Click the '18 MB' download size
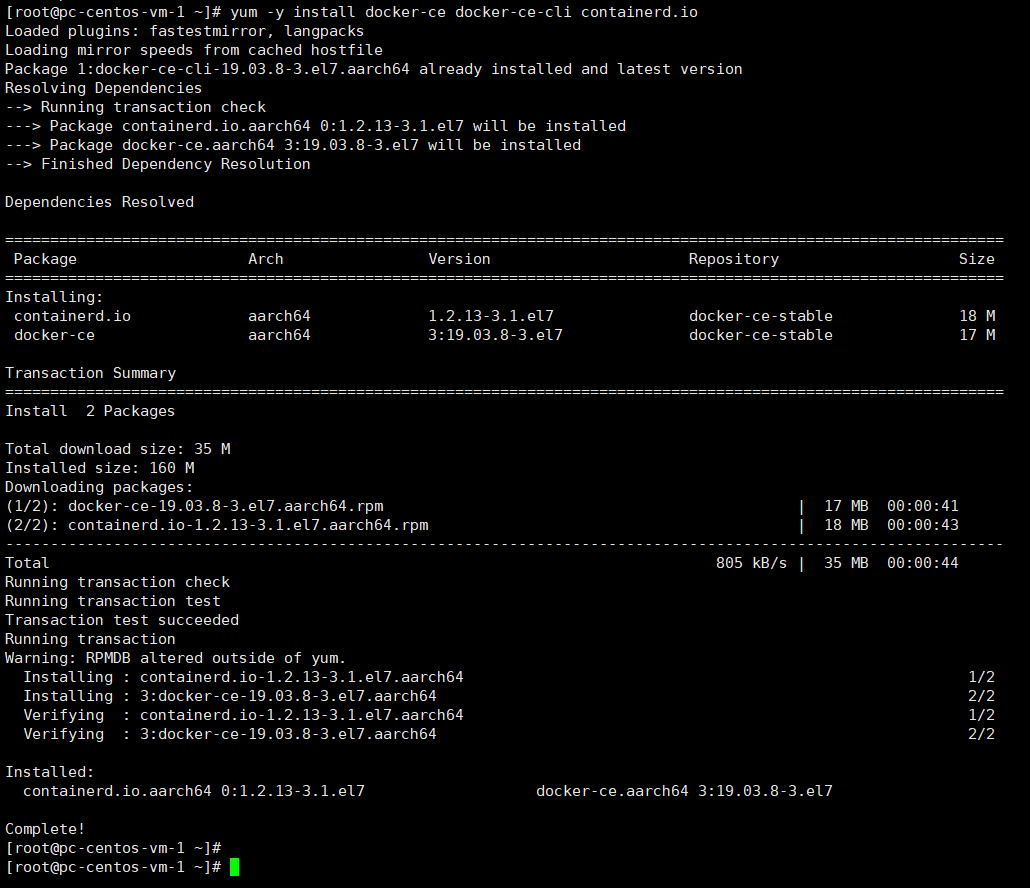1030x888 pixels. coord(846,526)
